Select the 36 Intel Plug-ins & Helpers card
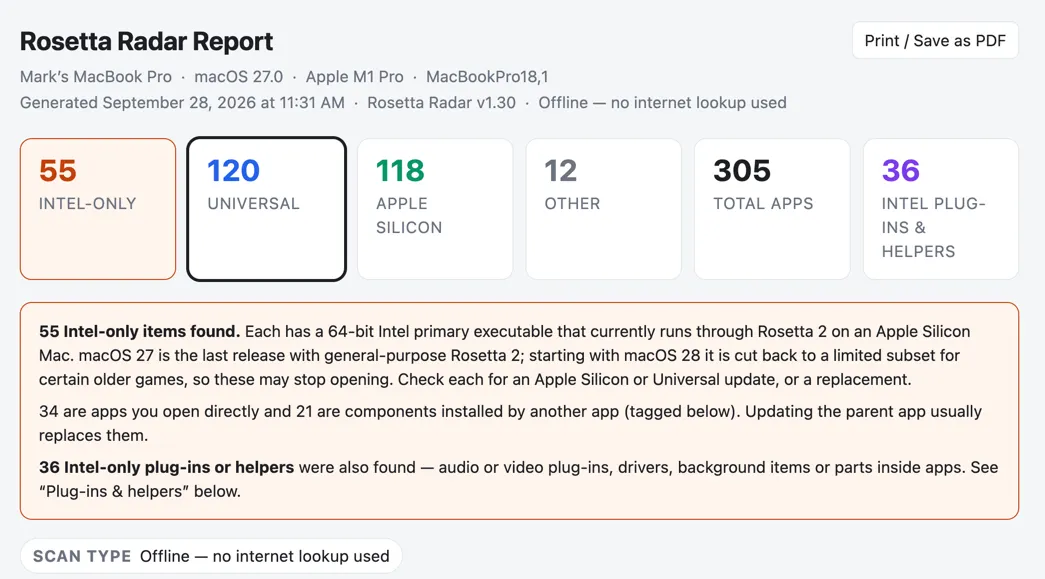1045x579 pixels. point(941,209)
